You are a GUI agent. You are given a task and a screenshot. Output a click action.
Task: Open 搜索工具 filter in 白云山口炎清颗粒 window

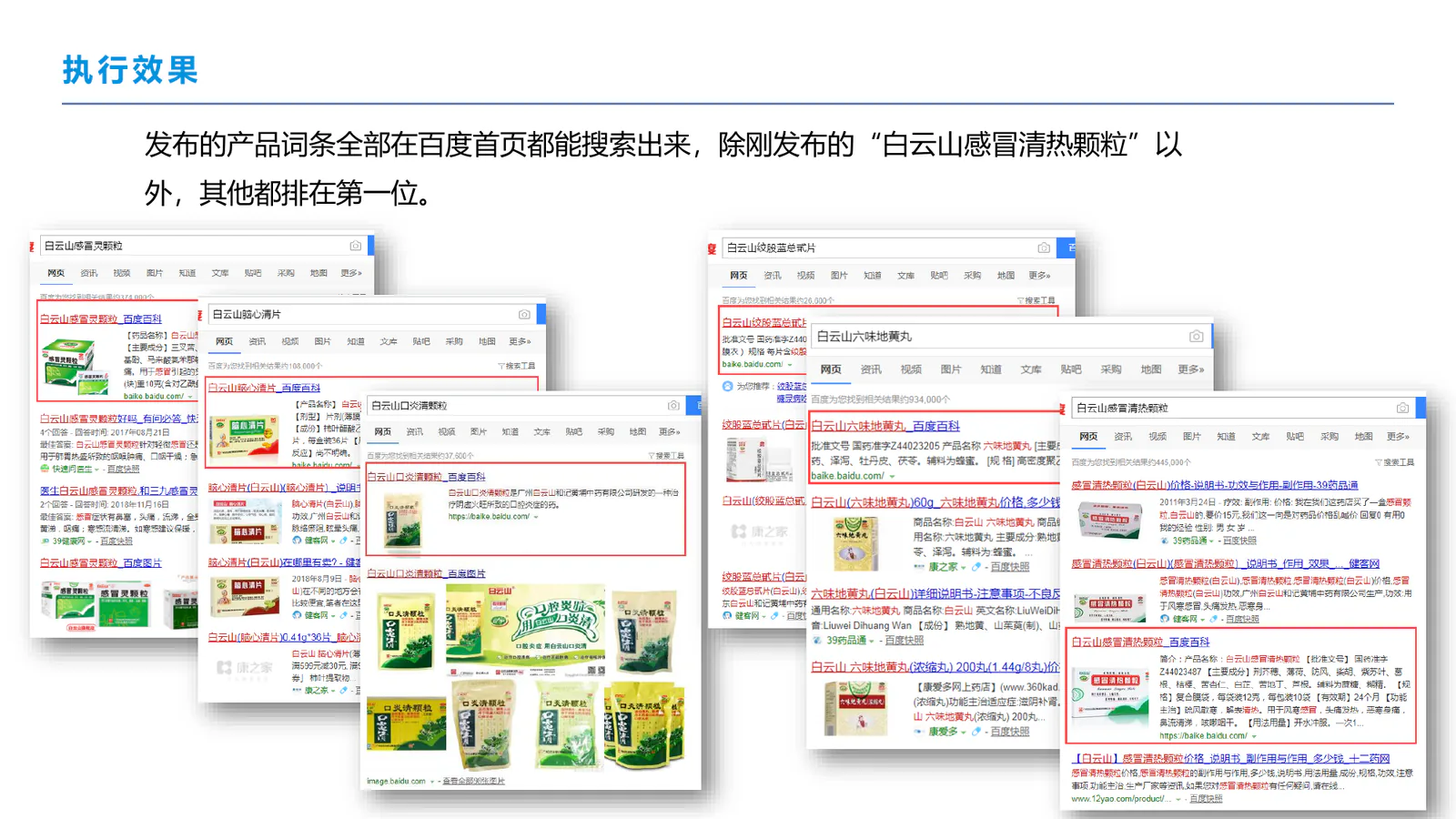[666, 456]
